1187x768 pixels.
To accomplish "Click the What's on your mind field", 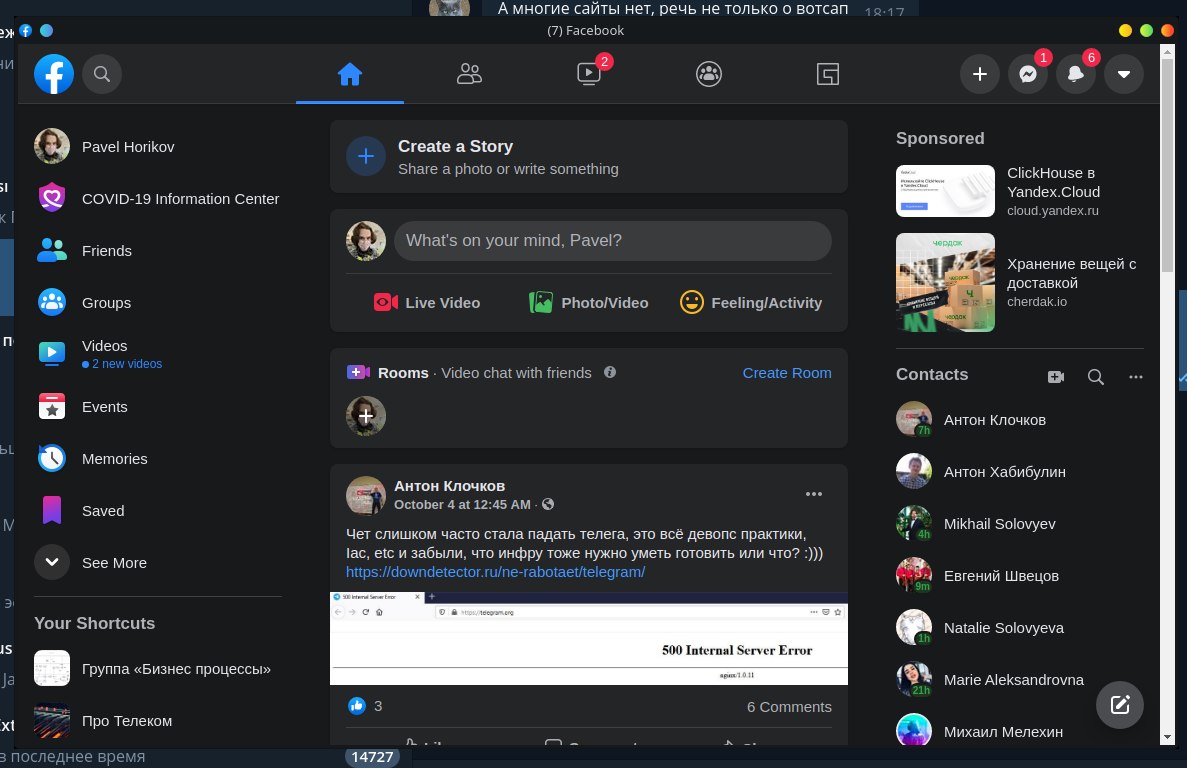I will [612, 241].
